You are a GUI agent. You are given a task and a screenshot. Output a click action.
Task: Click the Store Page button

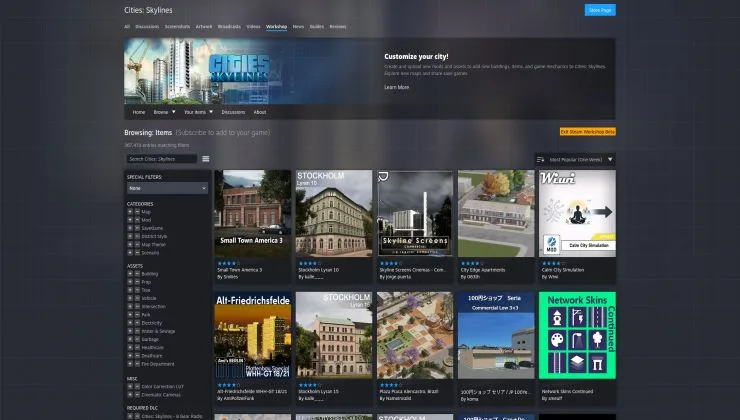pos(599,10)
